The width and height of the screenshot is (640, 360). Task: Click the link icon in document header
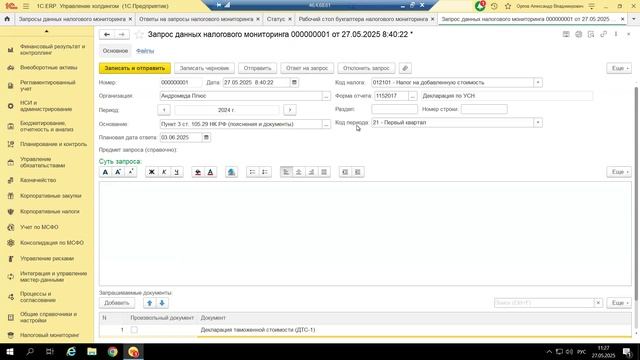pyautogui.click(x=603, y=34)
